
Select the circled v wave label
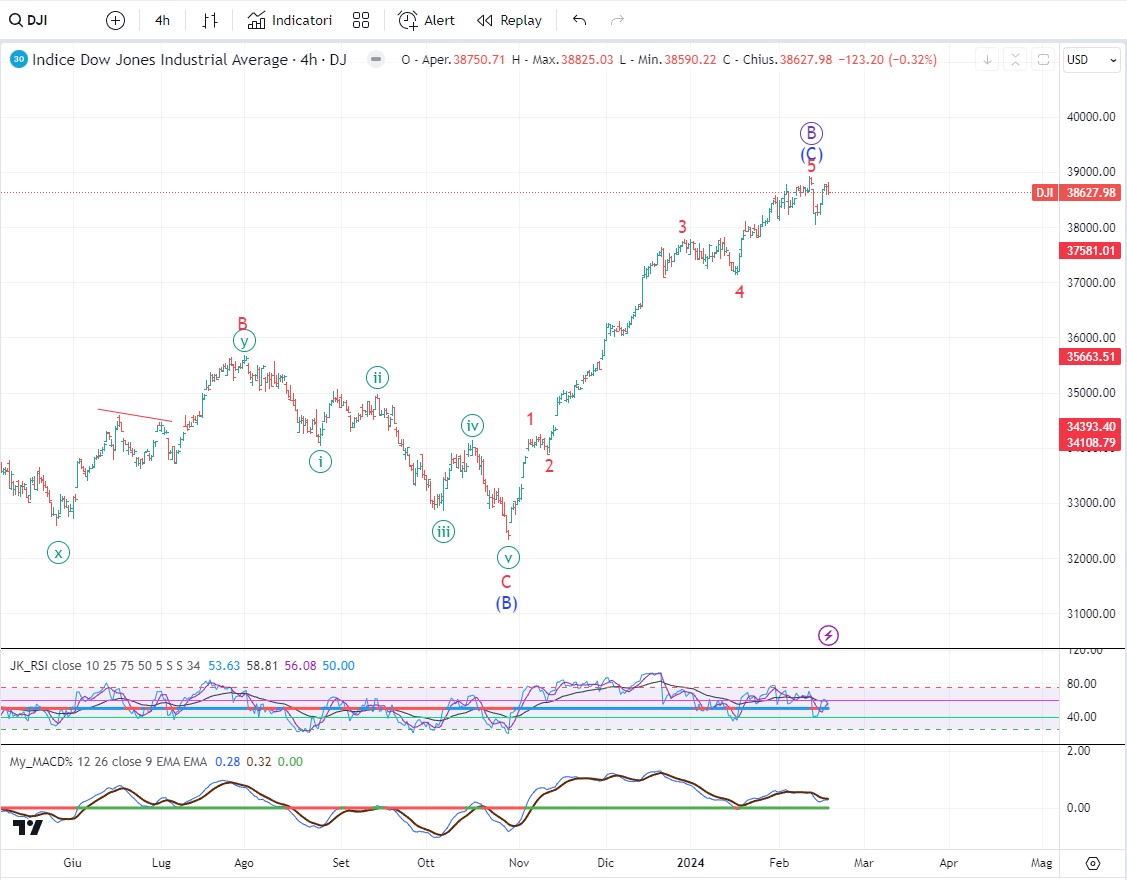[x=508, y=557]
